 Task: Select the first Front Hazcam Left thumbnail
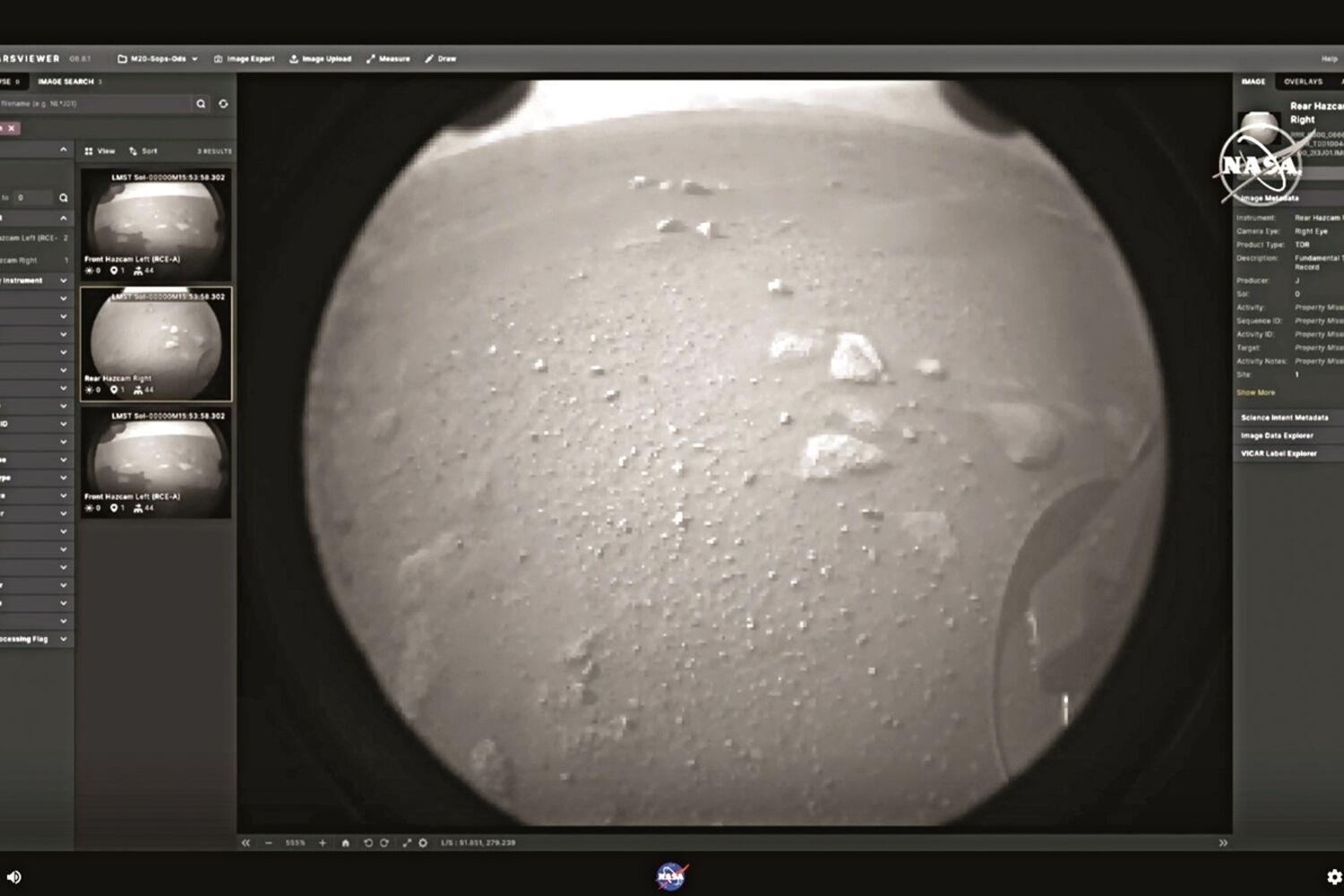point(156,224)
